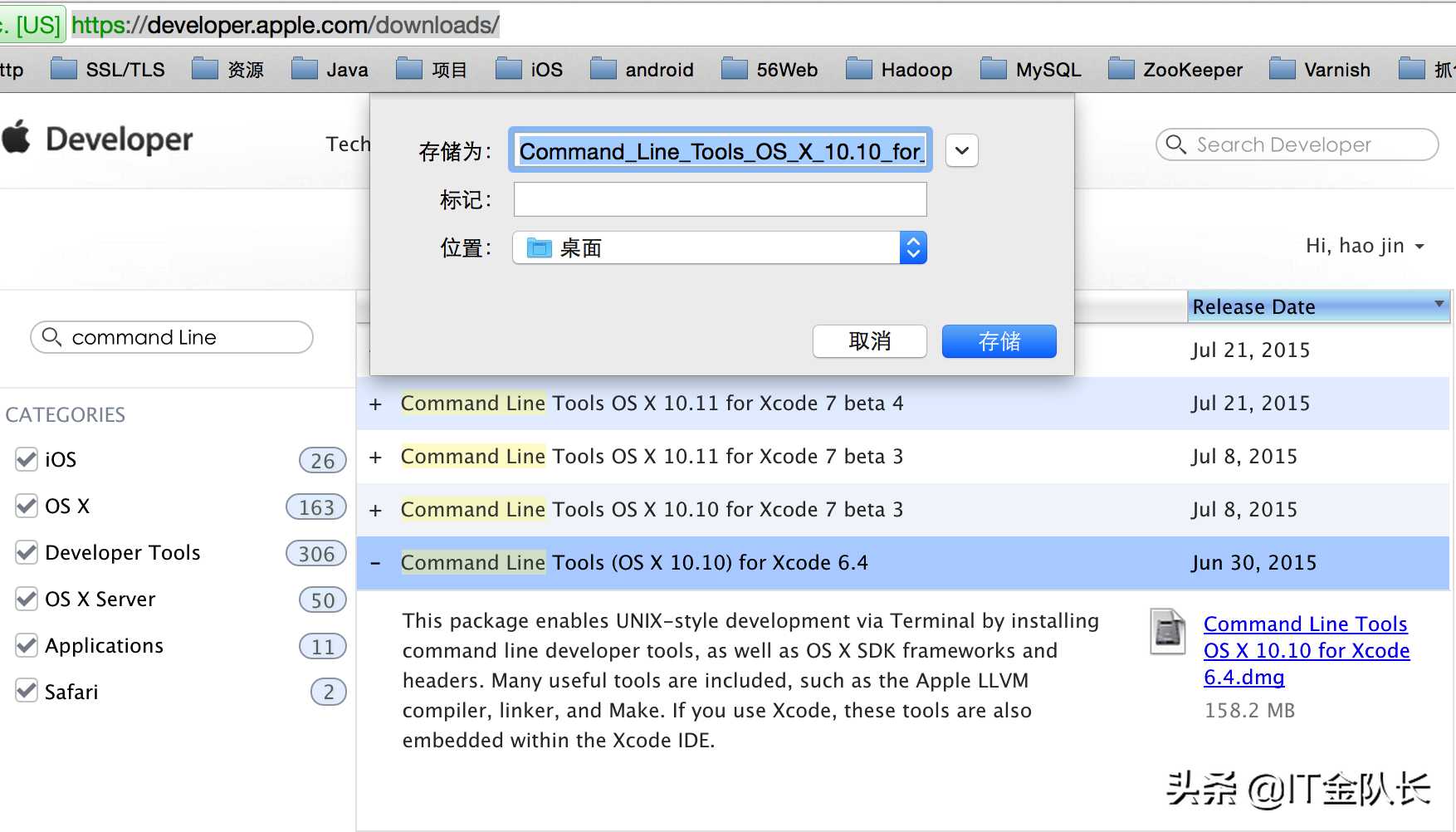Image resolution: width=1456 pixels, height=832 pixels.
Task: Expand Command Line Tools 10.10 Xcode 7 beta 3
Action: [x=375, y=510]
